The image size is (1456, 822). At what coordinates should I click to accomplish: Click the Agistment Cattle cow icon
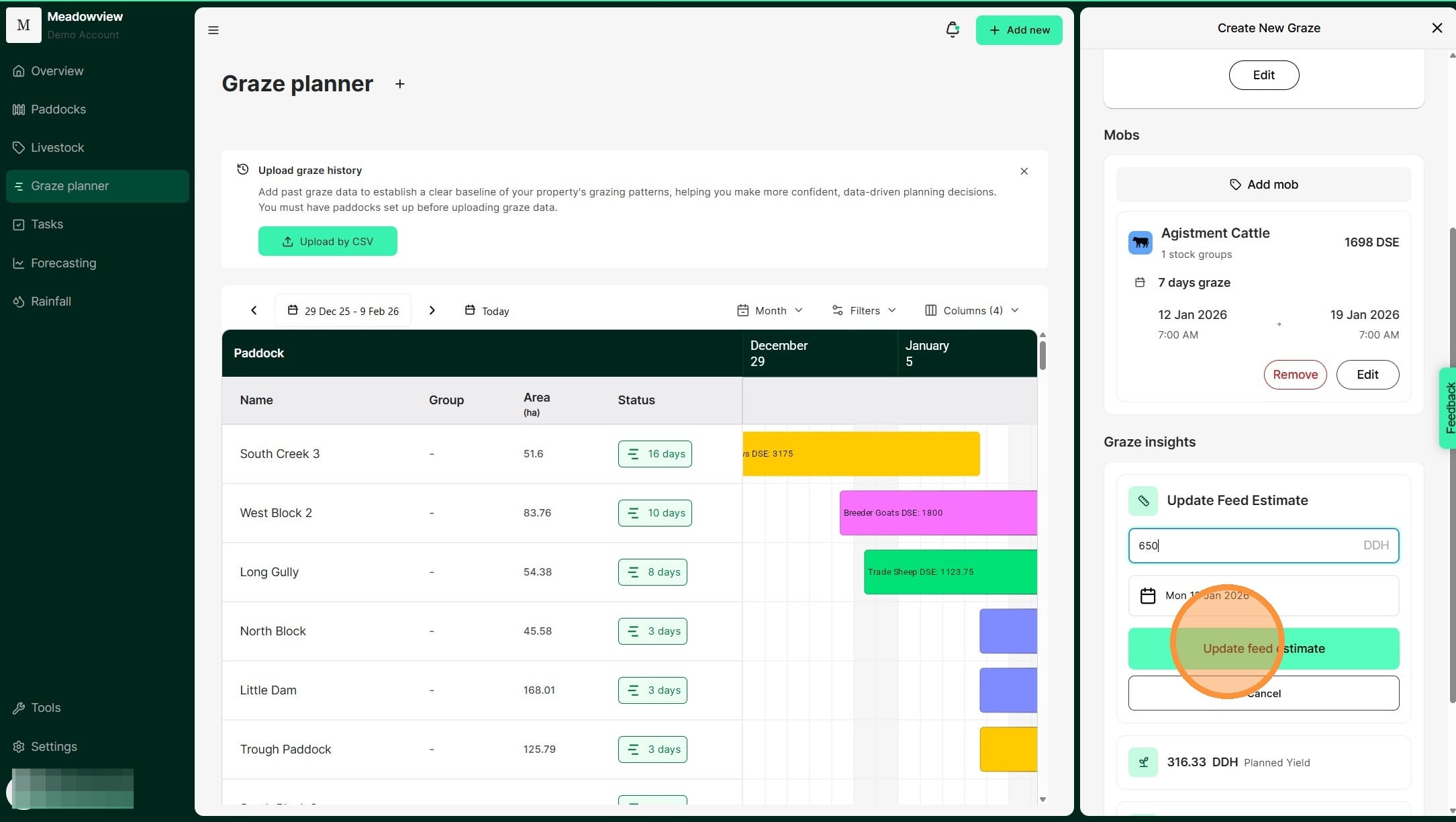coord(1140,242)
